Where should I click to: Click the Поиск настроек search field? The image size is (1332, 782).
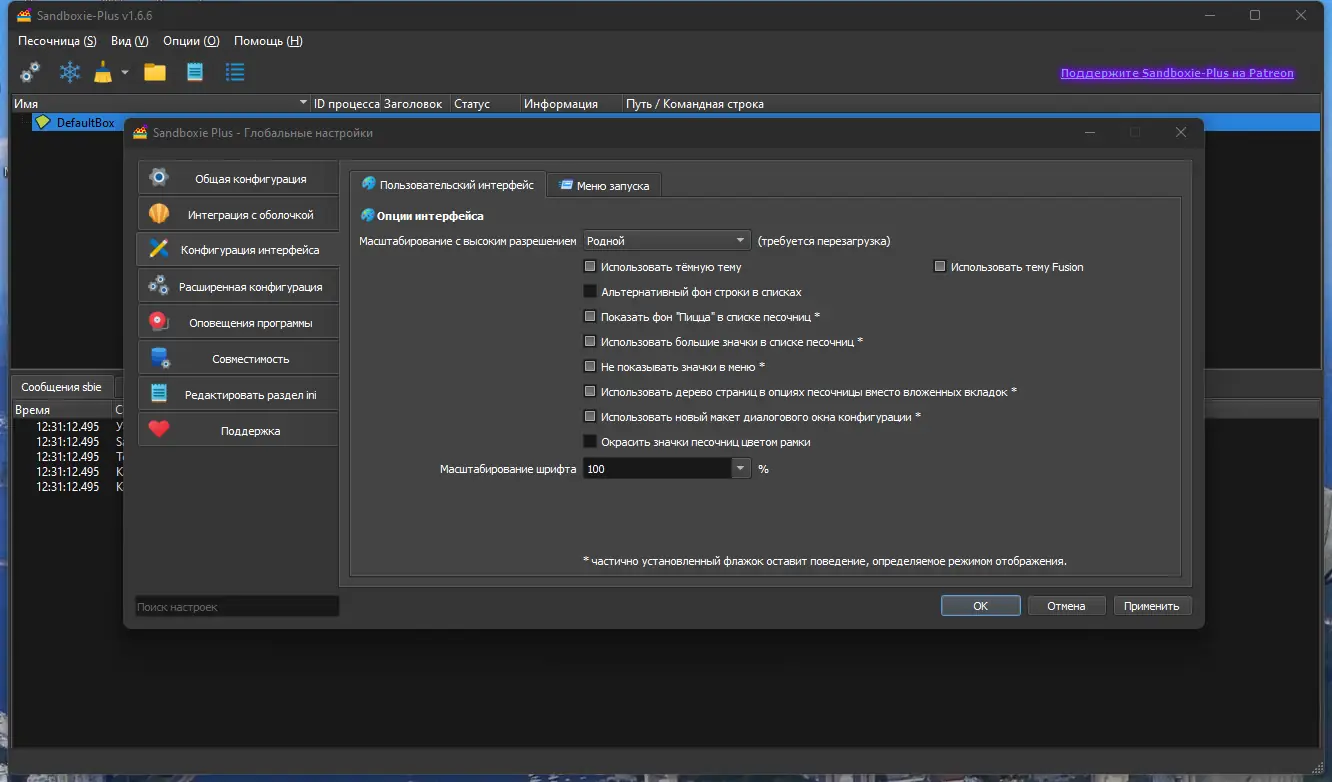click(237, 607)
